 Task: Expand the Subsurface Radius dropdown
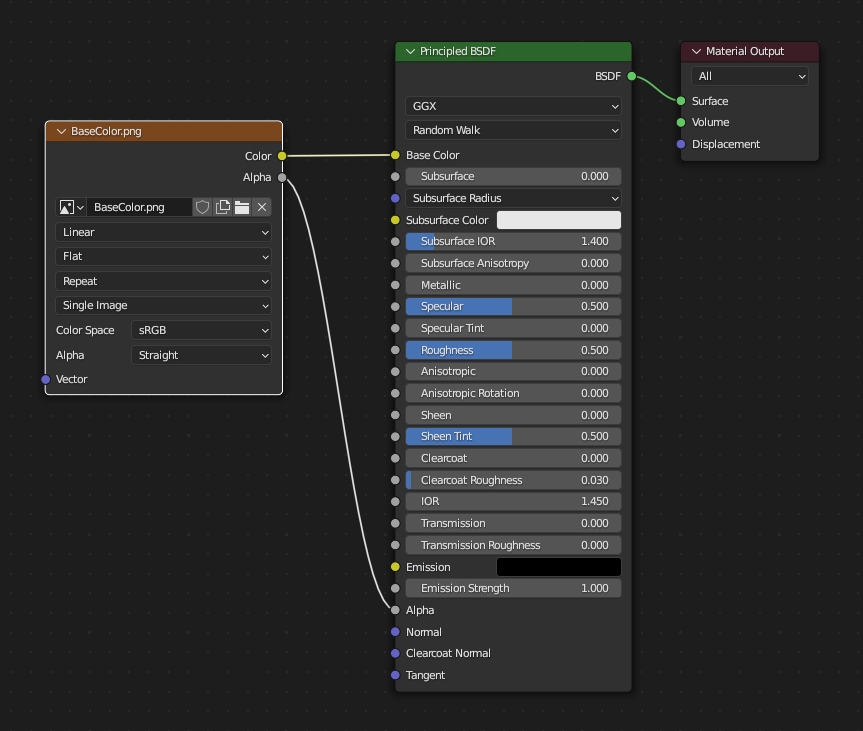tap(514, 198)
